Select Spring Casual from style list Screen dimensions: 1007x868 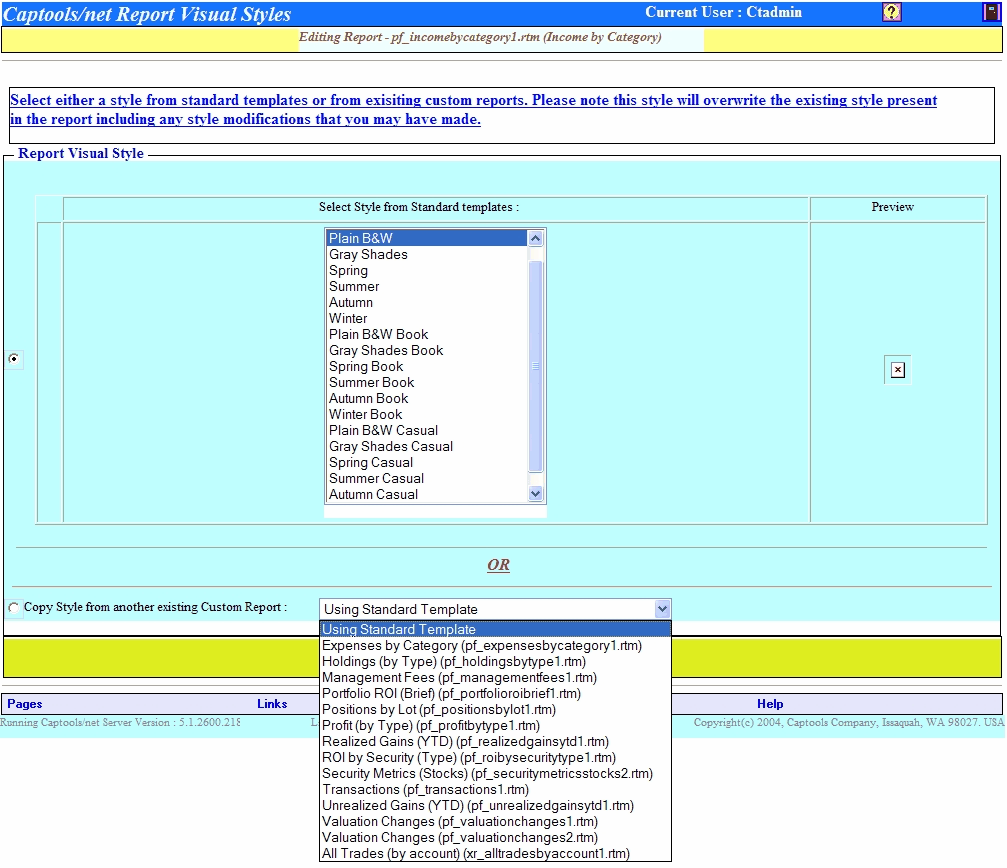pyautogui.click(x=371, y=463)
